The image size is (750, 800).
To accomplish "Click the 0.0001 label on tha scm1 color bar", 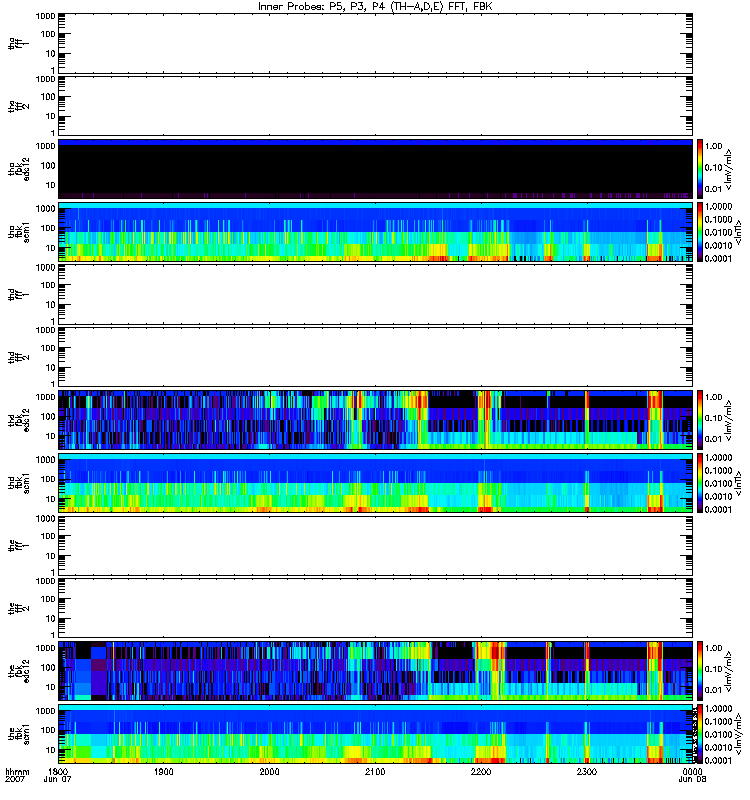I will [718, 258].
